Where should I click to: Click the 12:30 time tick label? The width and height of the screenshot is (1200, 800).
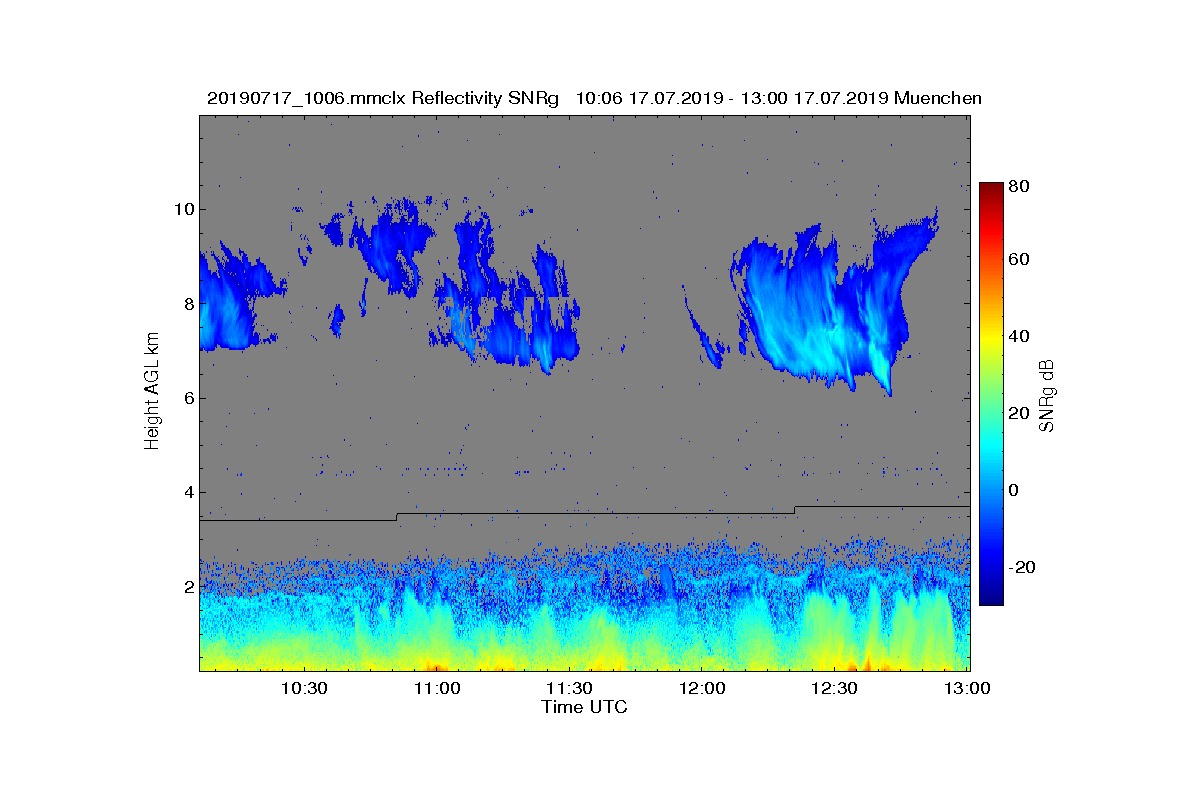[x=835, y=688]
